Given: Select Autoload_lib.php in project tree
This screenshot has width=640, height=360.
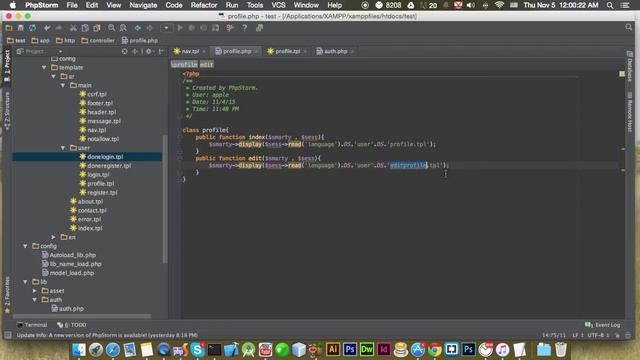Looking at the screenshot, I should [69, 255].
